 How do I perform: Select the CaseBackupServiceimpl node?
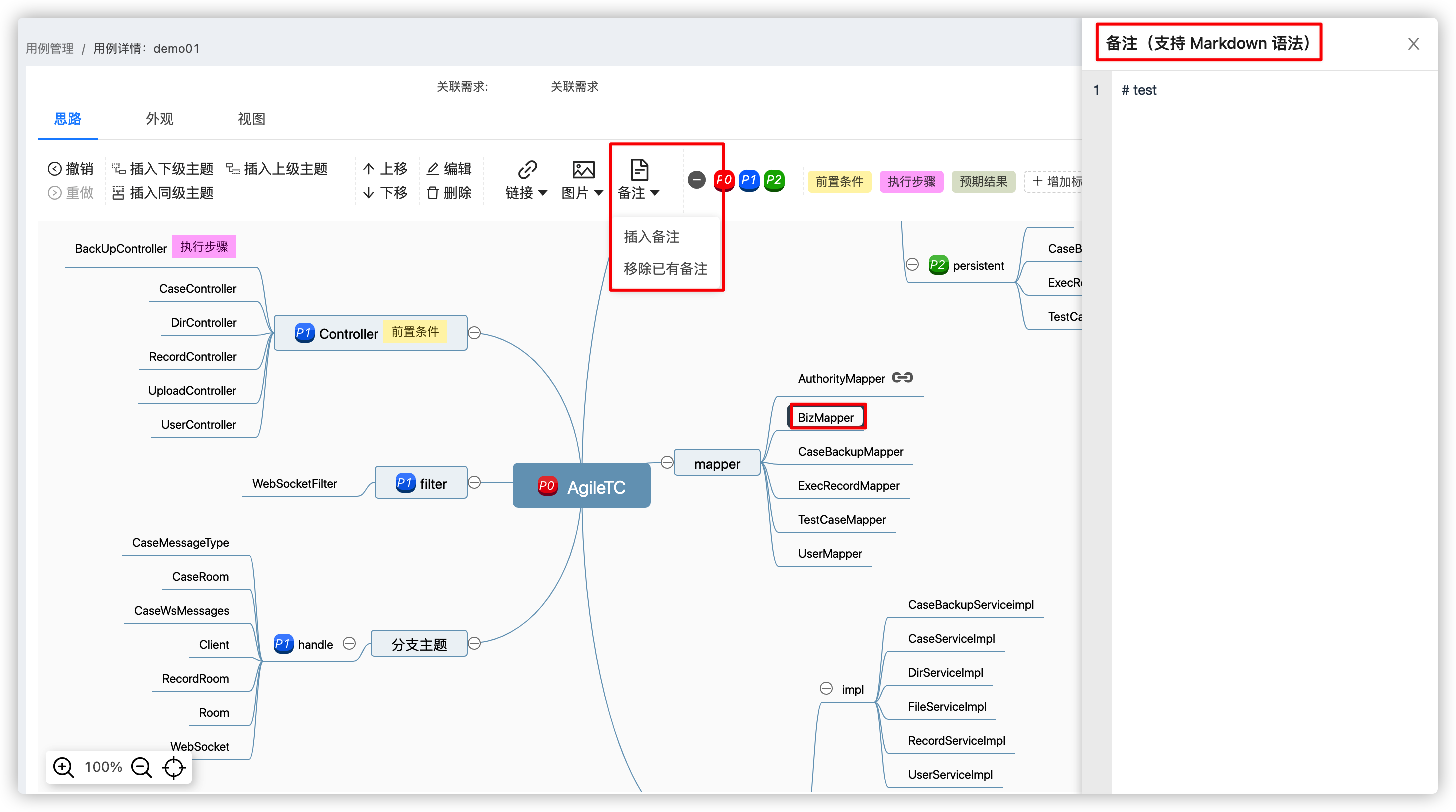coord(971,604)
